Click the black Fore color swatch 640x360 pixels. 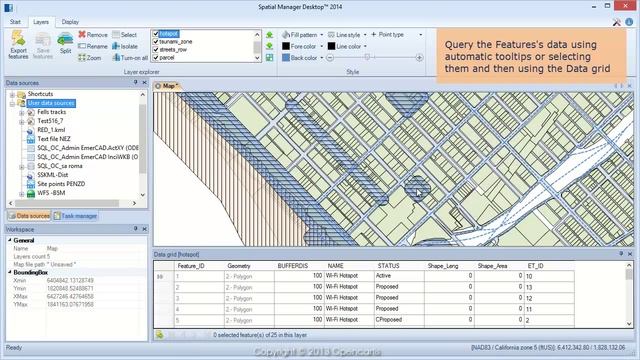(286, 46)
